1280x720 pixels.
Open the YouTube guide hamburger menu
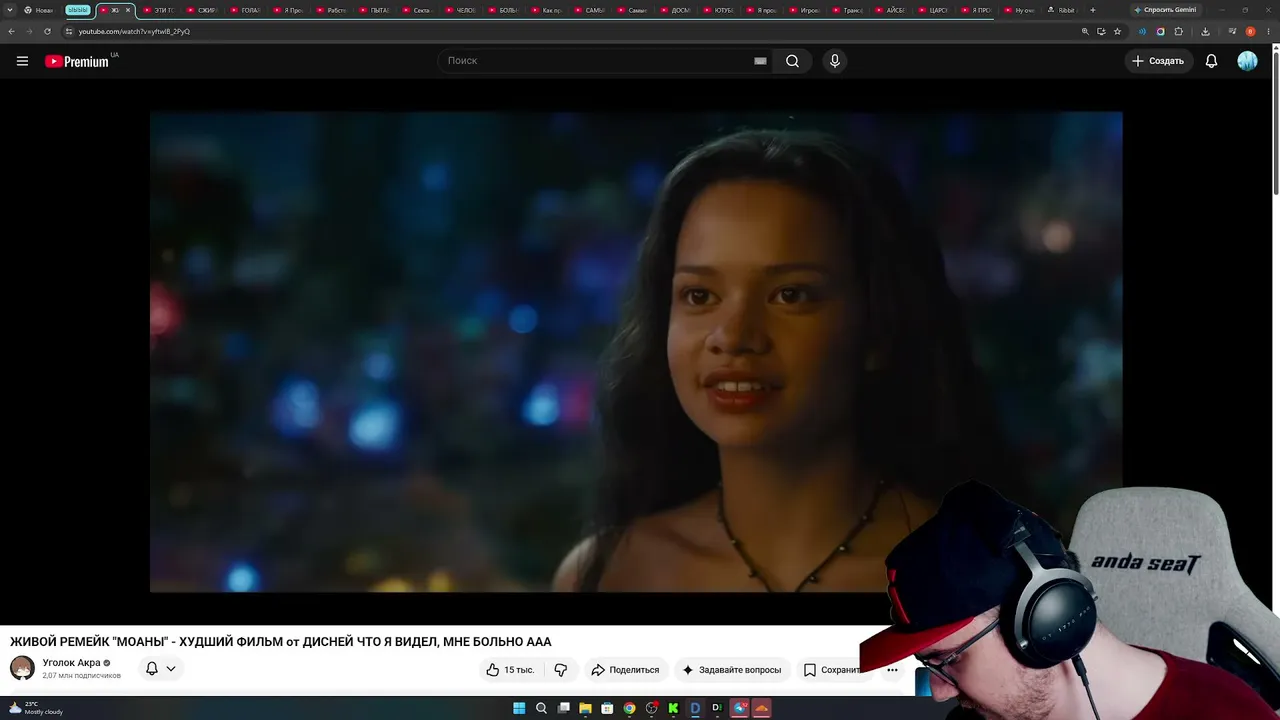click(22, 61)
